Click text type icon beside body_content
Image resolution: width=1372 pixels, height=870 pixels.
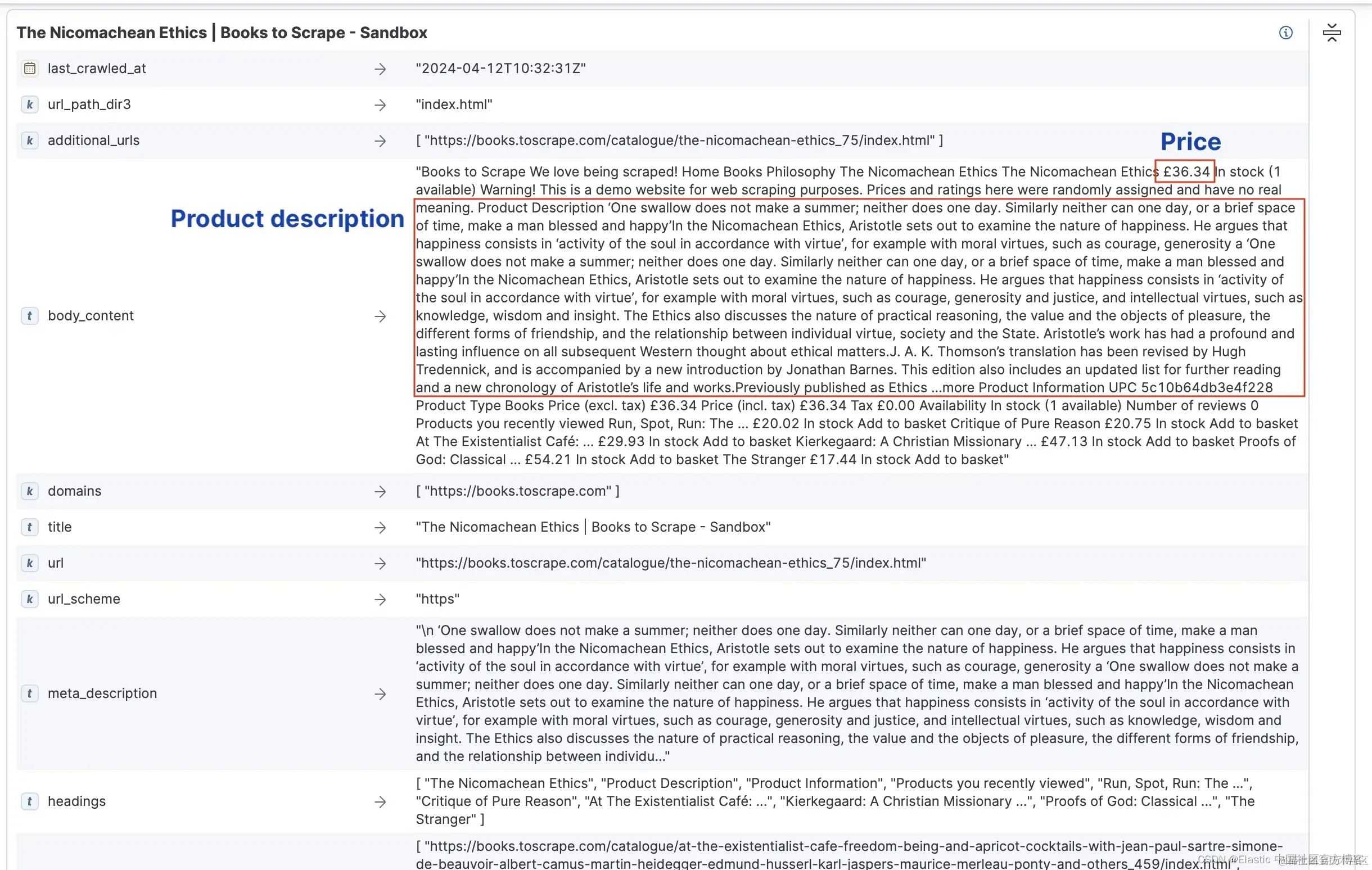point(30,316)
